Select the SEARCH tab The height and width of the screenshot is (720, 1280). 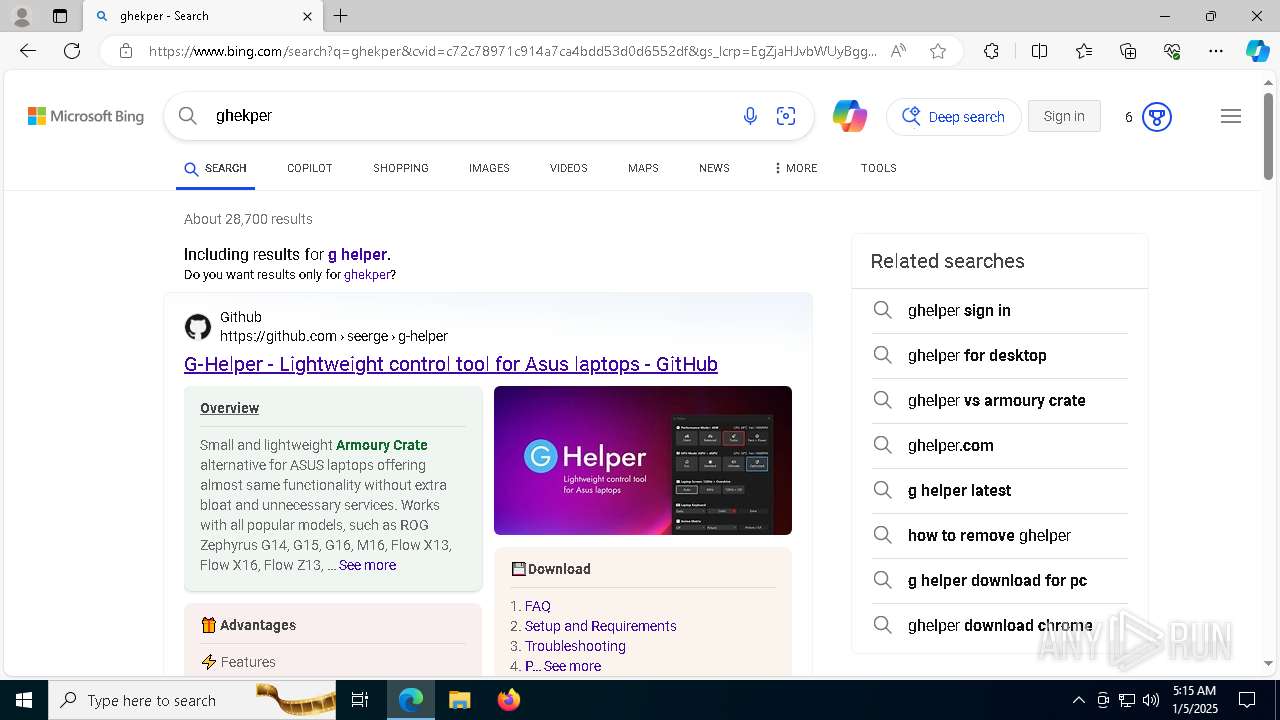(x=215, y=168)
